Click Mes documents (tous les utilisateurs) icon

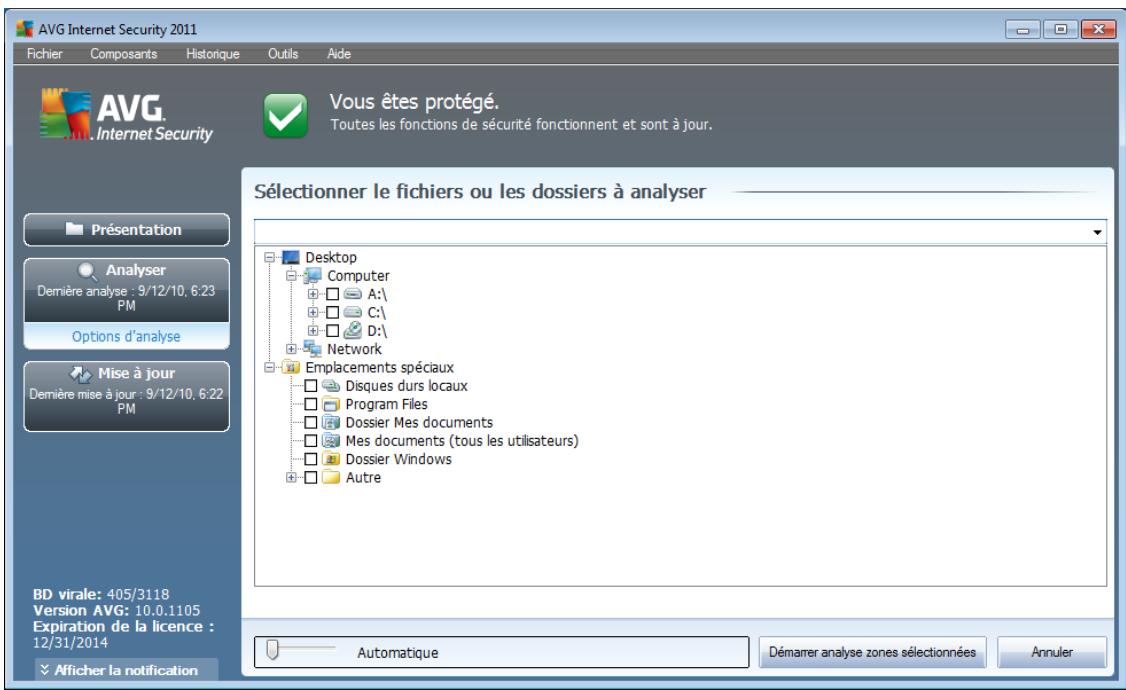coord(331,441)
